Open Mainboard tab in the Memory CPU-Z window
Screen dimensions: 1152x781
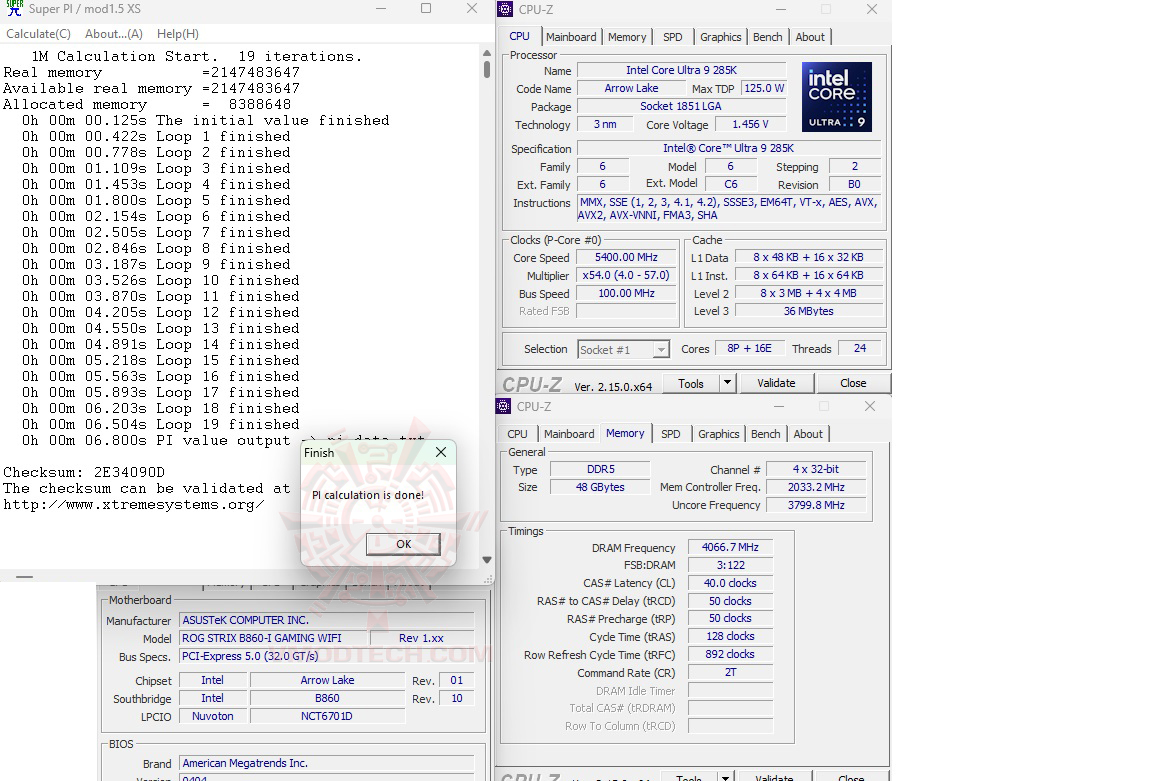pos(569,434)
